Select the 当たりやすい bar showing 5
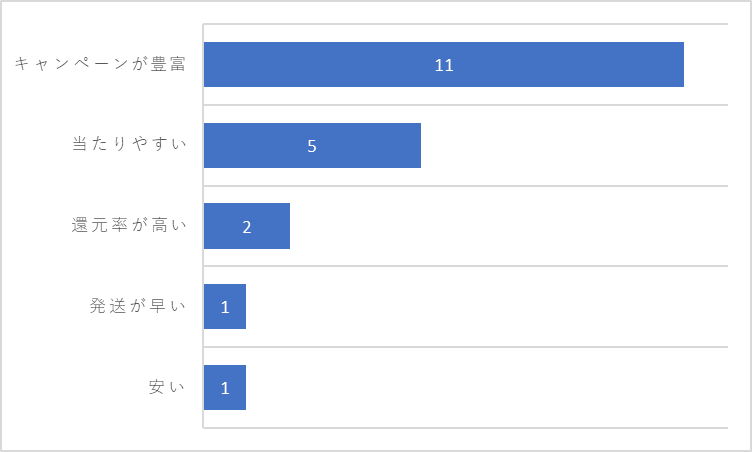 coord(312,145)
